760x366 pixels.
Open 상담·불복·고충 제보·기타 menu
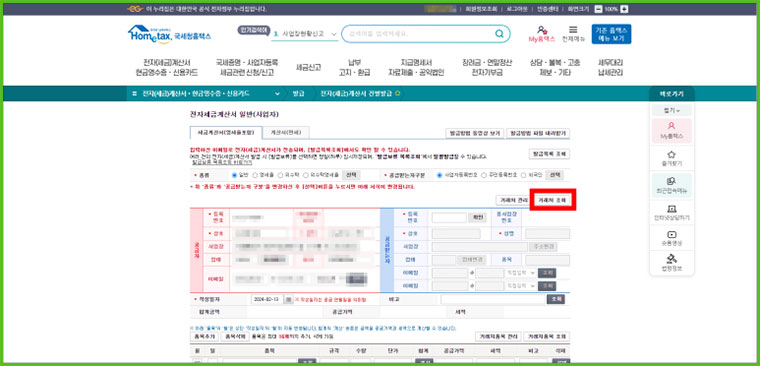click(555, 68)
